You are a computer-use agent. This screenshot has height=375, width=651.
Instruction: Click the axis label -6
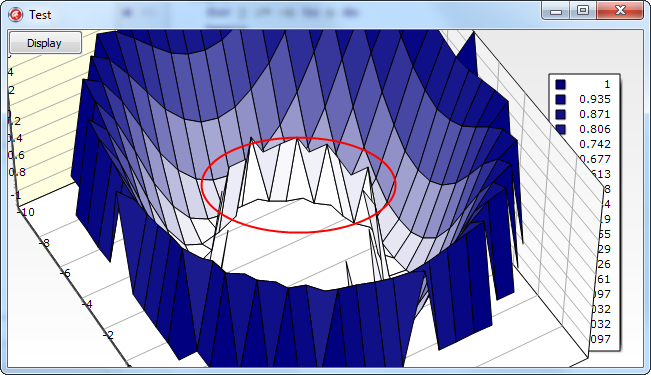[65, 273]
